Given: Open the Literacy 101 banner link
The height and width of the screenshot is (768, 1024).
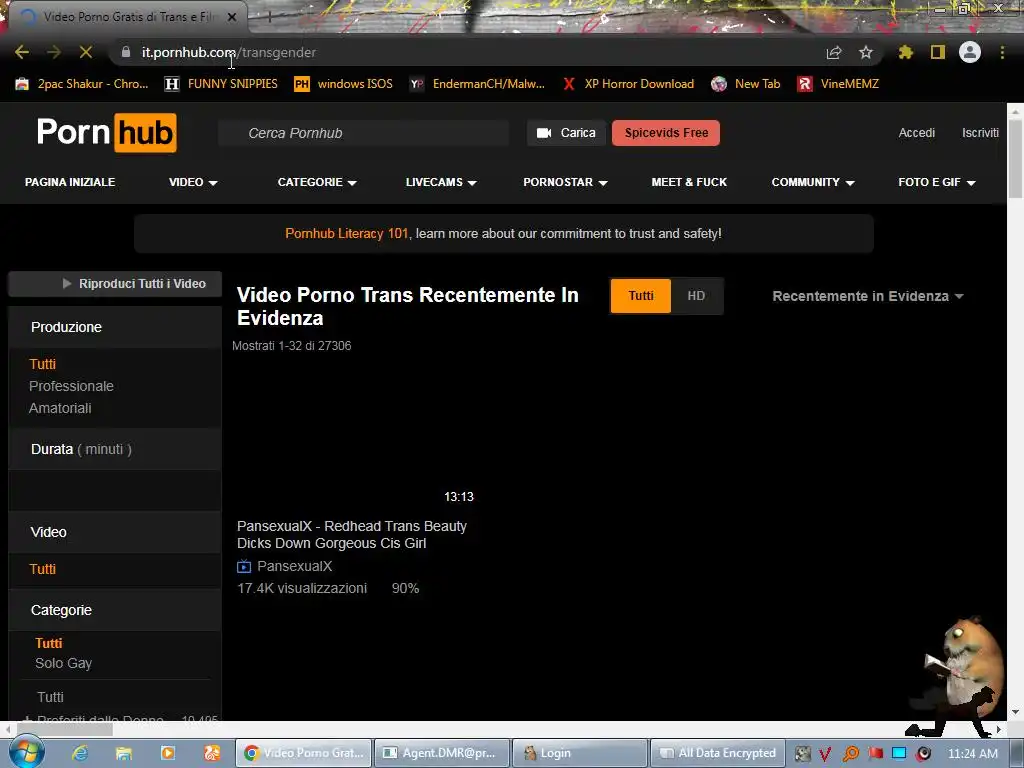Looking at the screenshot, I should point(347,233).
